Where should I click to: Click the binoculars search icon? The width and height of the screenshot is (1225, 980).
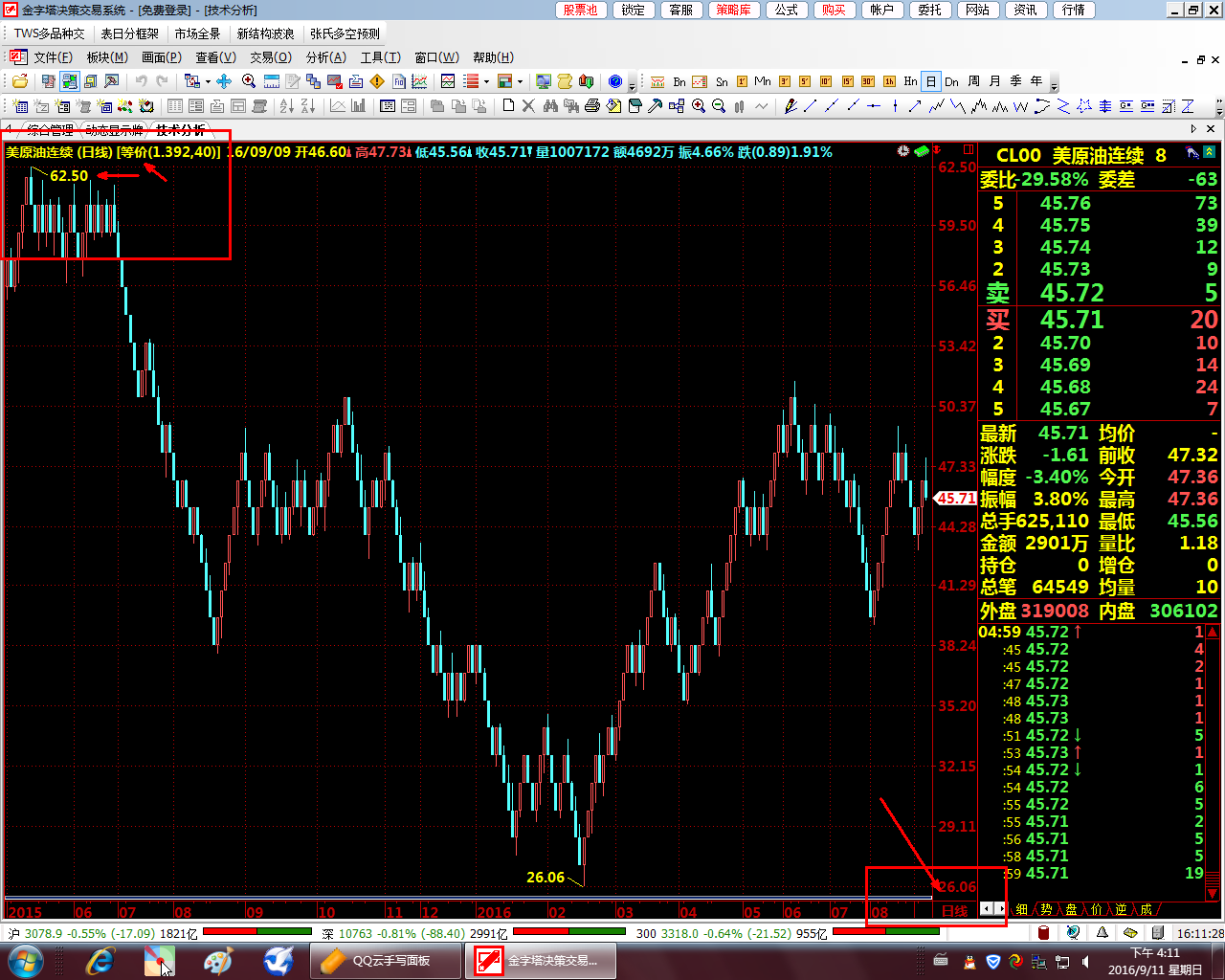point(550,106)
